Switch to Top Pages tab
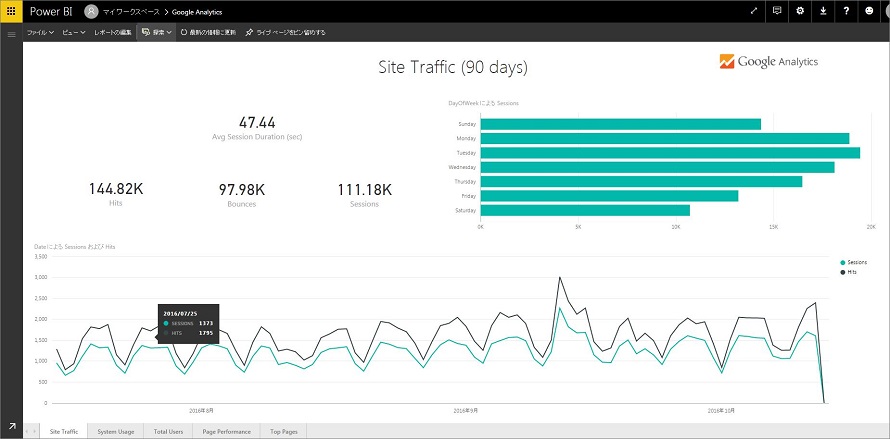This screenshot has height=439, width=890. [283, 432]
